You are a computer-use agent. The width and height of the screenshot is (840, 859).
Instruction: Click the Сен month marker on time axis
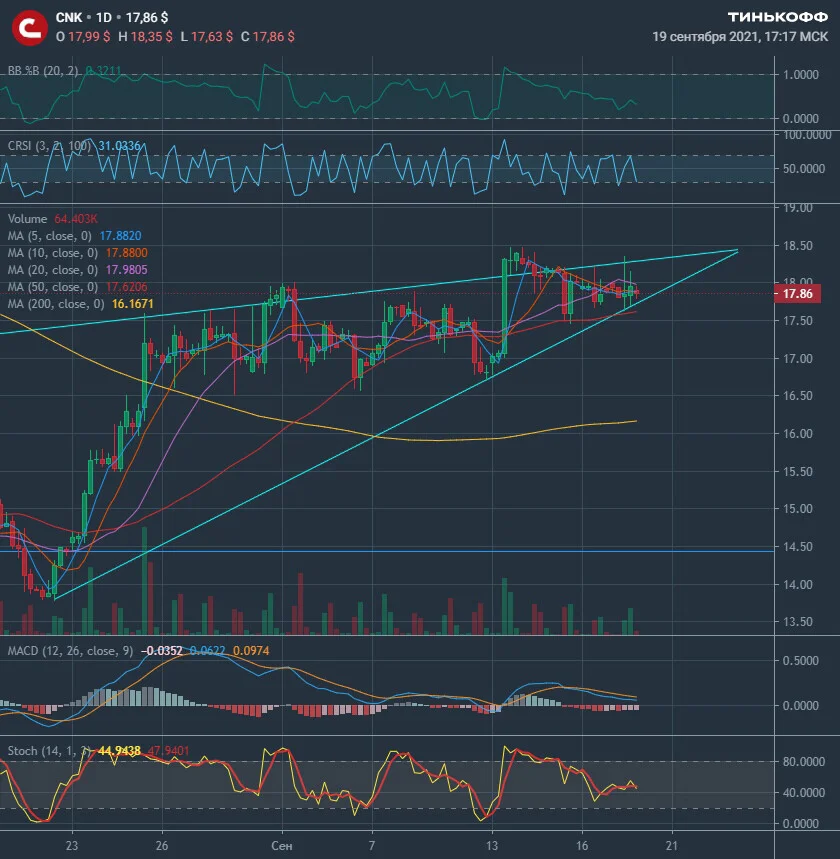click(x=282, y=845)
